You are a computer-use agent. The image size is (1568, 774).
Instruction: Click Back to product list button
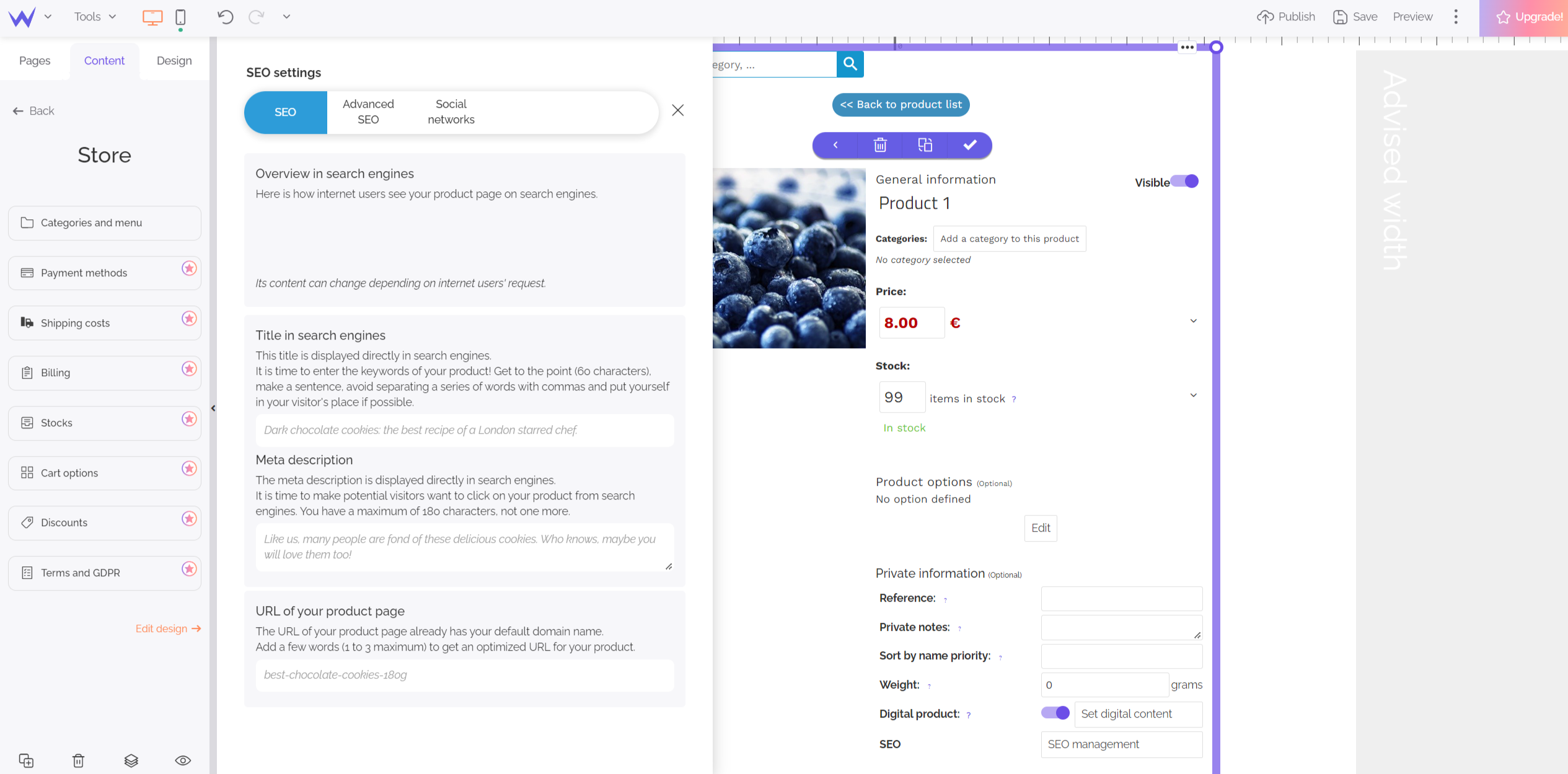coord(900,104)
